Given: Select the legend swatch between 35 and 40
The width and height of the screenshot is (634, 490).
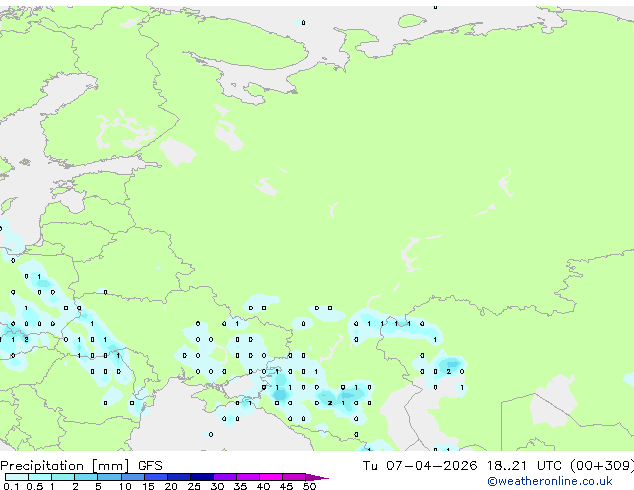Looking at the screenshot, I should (x=248, y=477).
